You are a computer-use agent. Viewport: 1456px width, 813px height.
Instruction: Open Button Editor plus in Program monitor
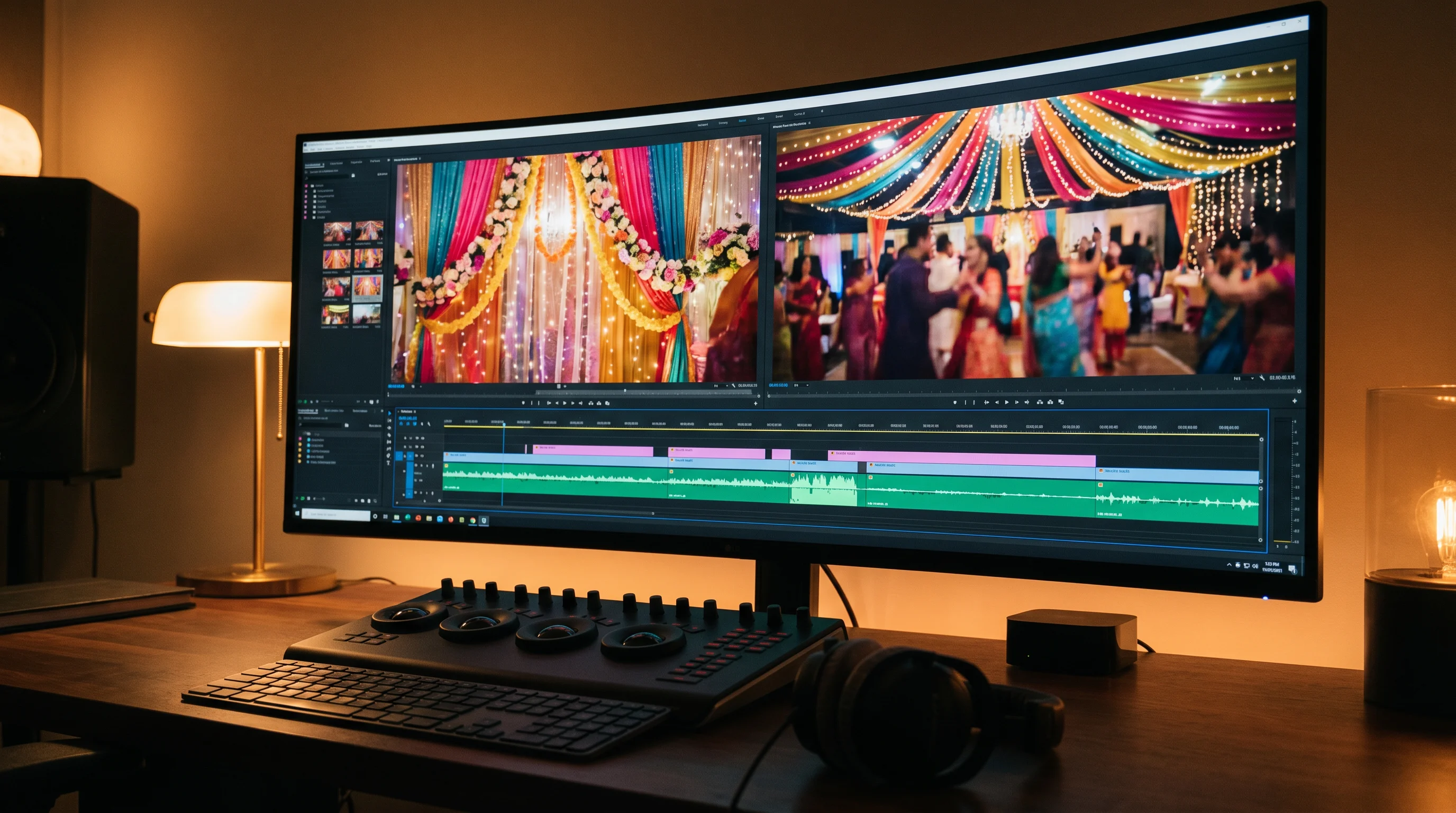pyautogui.click(x=1295, y=401)
